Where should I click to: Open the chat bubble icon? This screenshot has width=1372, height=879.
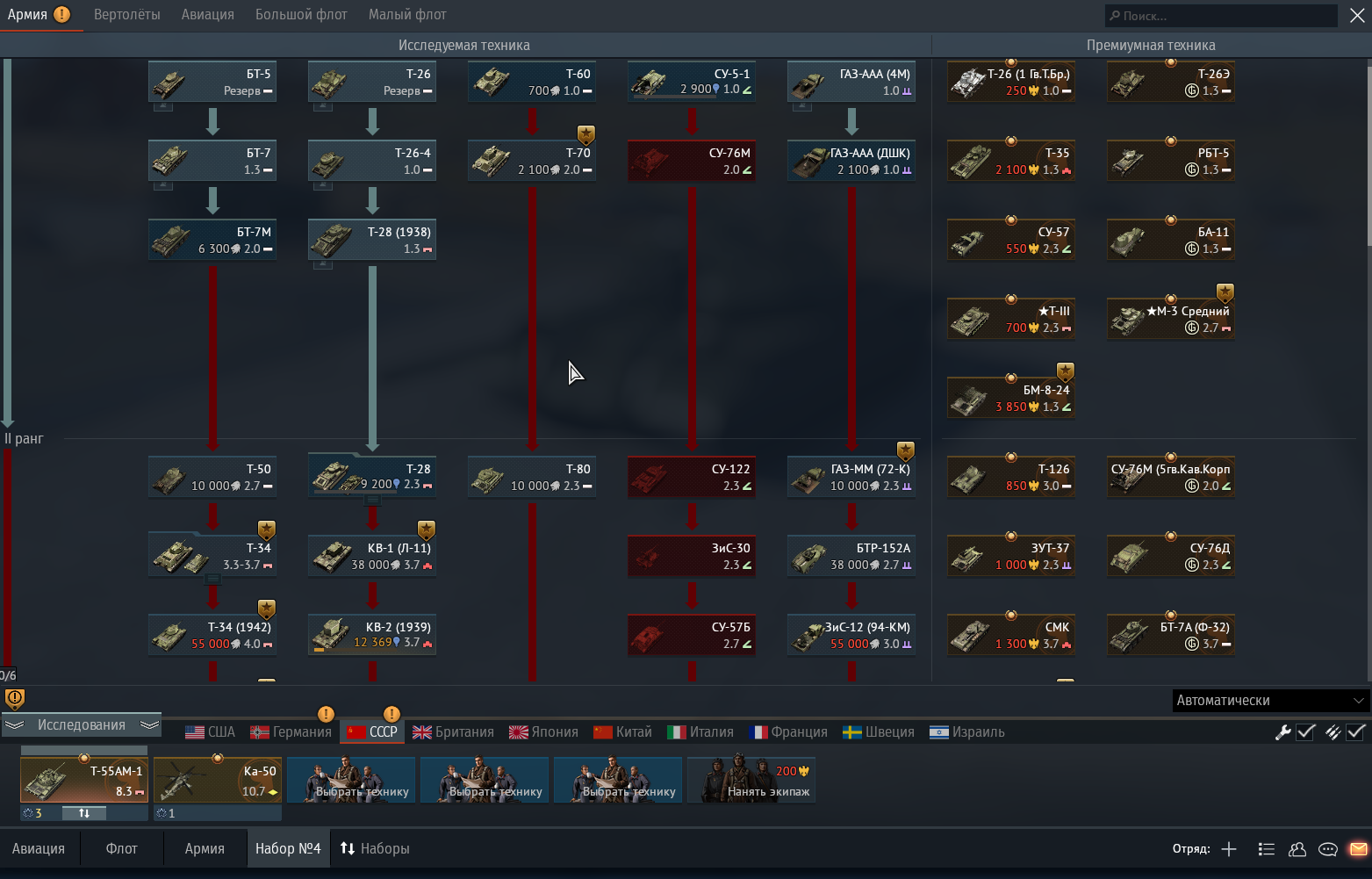[x=1328, y=849]
